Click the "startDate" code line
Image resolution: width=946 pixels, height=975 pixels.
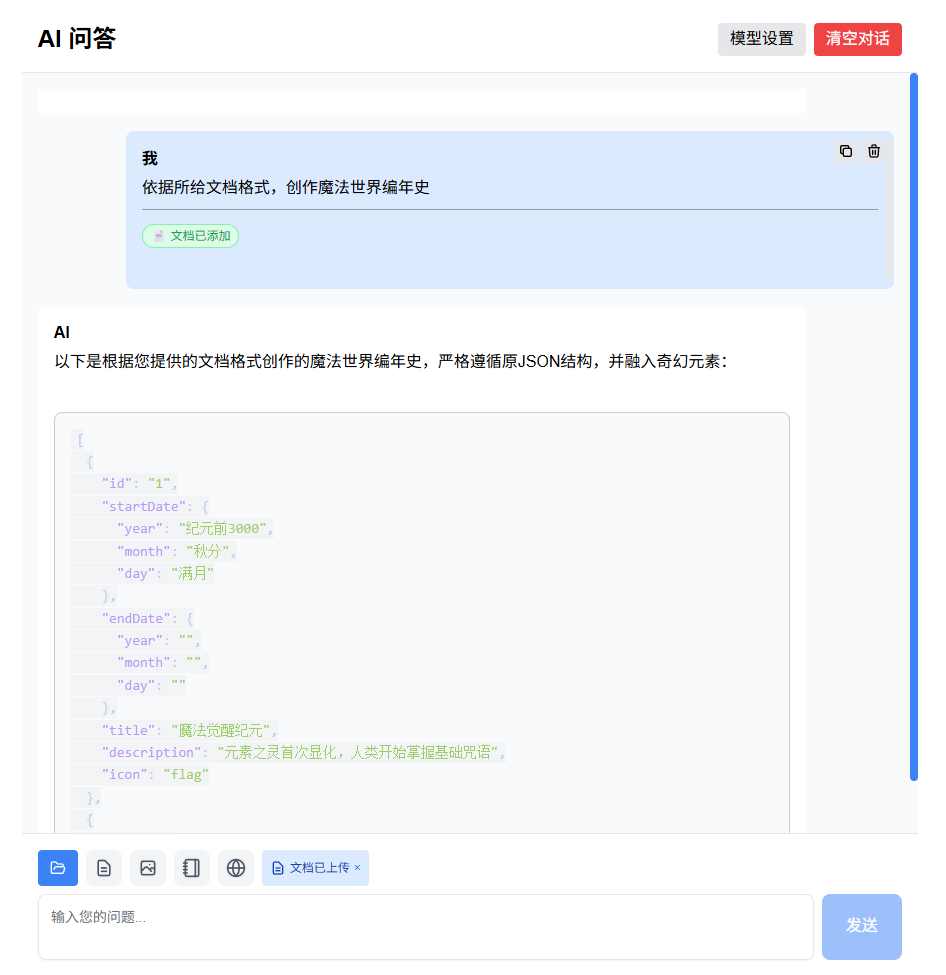155,506
